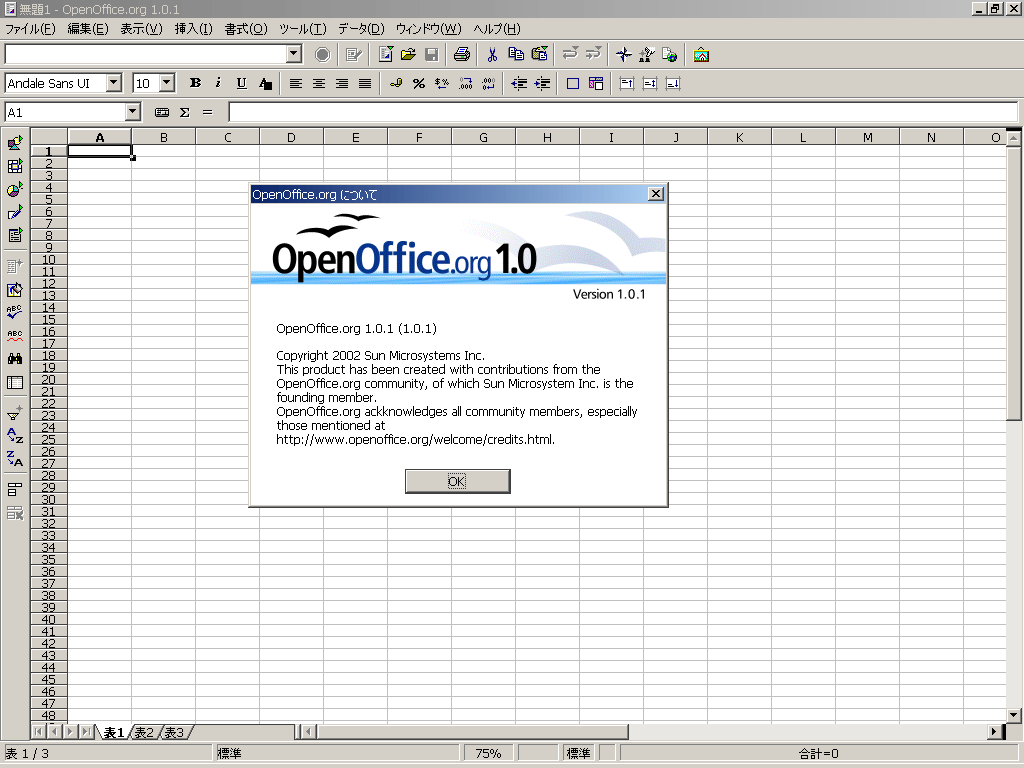
Task: Click the spellcheck ABC checkmark icon
Action: [15, 312]
